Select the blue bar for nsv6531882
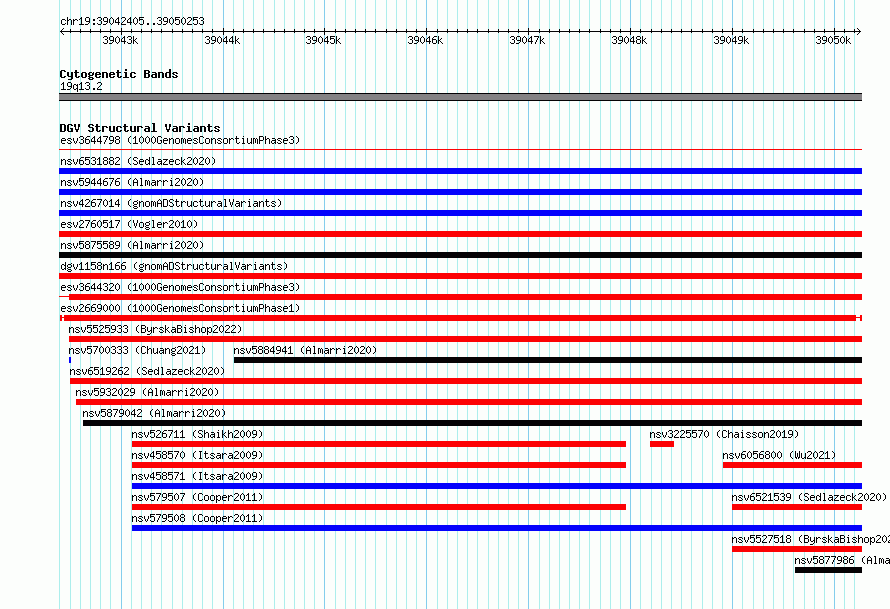This screenshot has height=609, width=890. (460, 171)
